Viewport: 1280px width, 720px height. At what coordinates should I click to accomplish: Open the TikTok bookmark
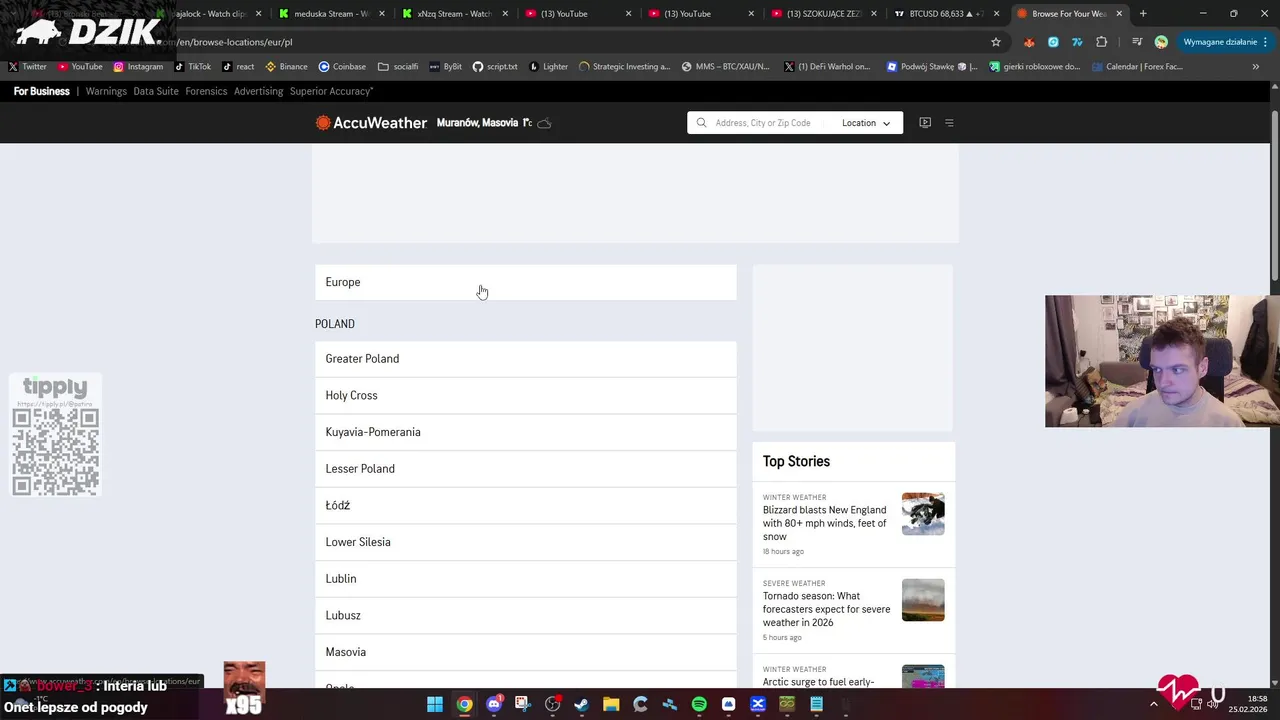pyautogui.click(x=192, y=67)
